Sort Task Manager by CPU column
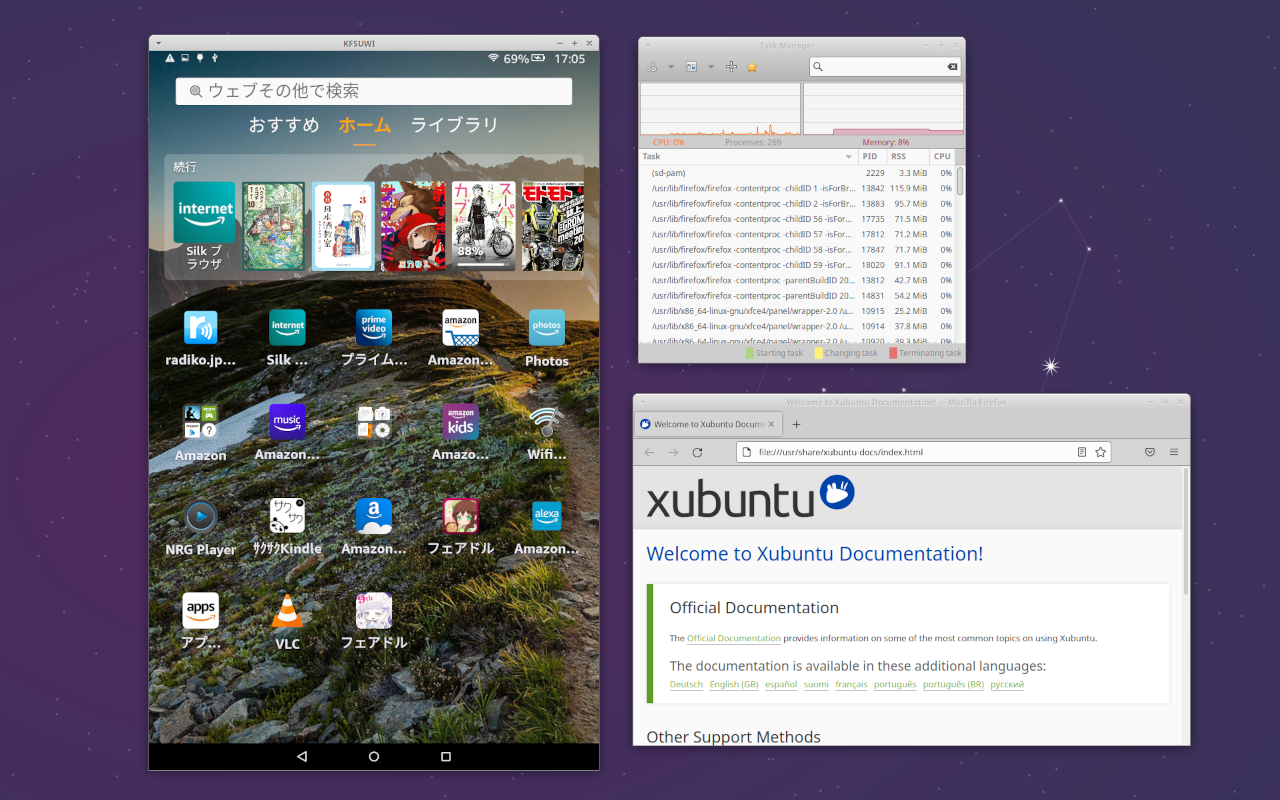This screenshot has width=1280, height=800. click(x=942, y=157)
